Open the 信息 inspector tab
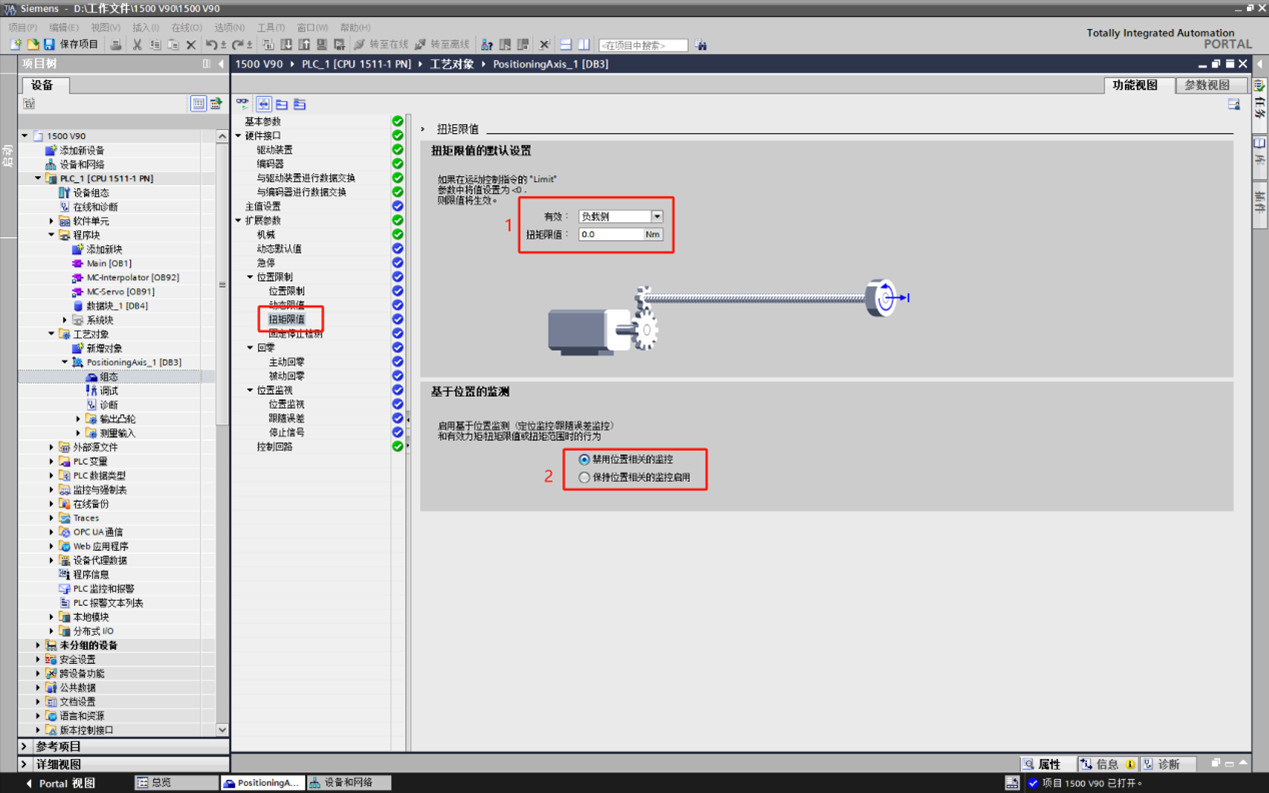Viewport: 1269px width, 793px height. [x=1107, y=764]
